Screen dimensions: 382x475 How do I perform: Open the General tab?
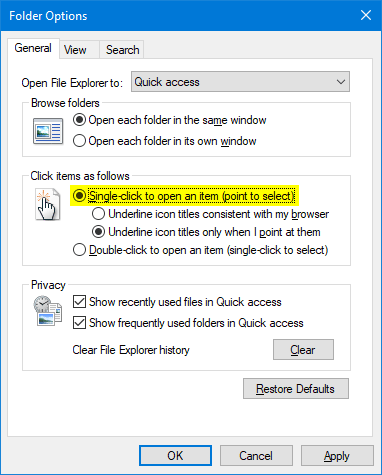[33, 48]
